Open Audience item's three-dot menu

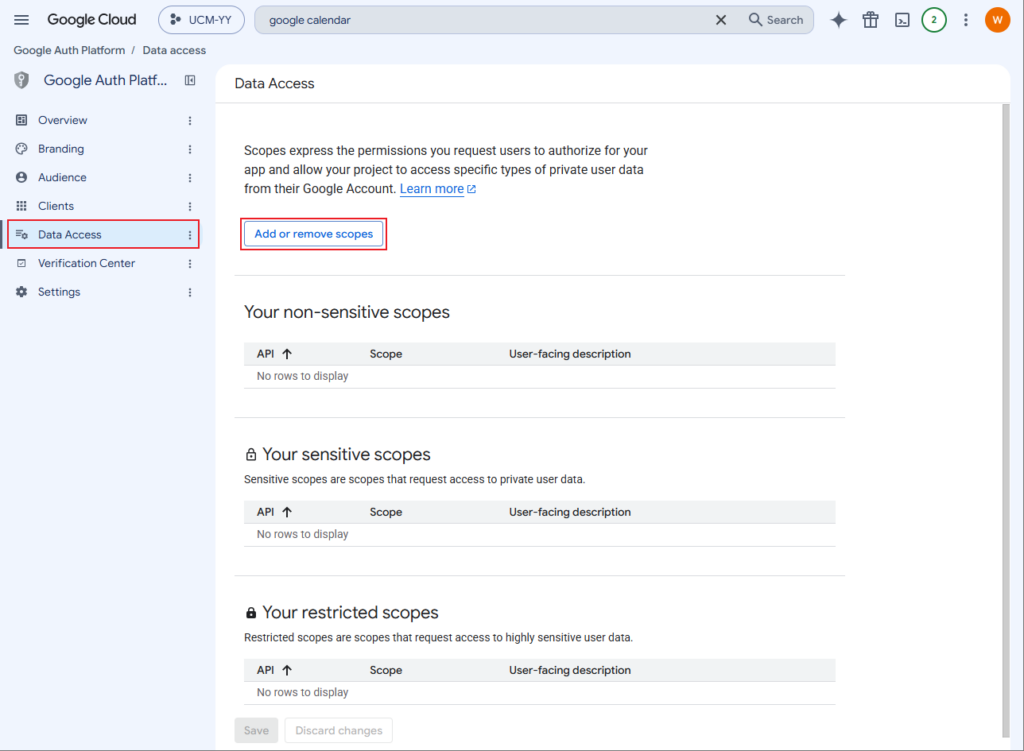pos(190,178)
